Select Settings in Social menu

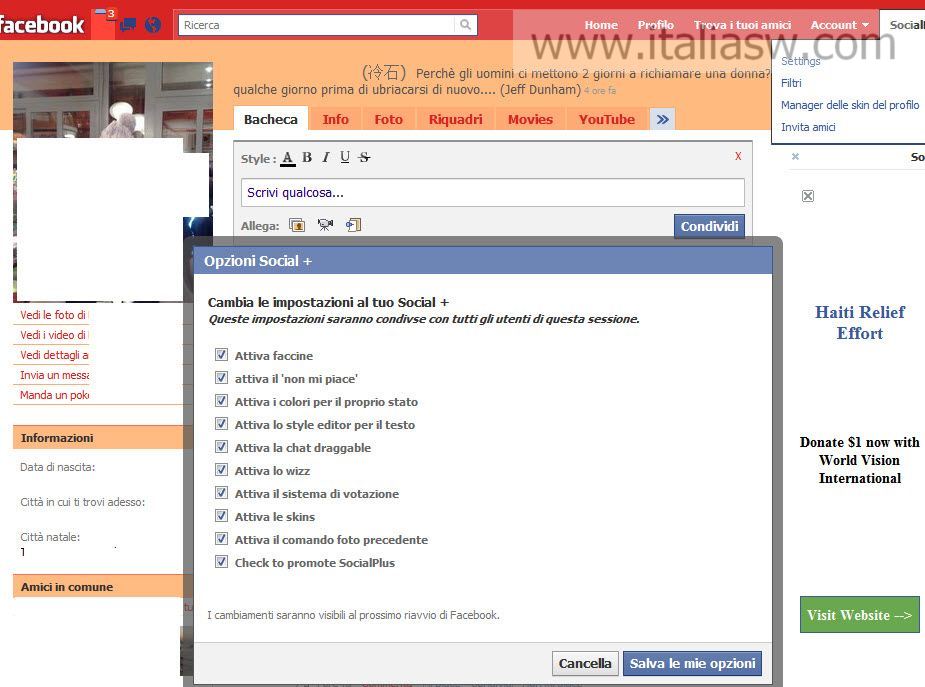pos(801,61)
